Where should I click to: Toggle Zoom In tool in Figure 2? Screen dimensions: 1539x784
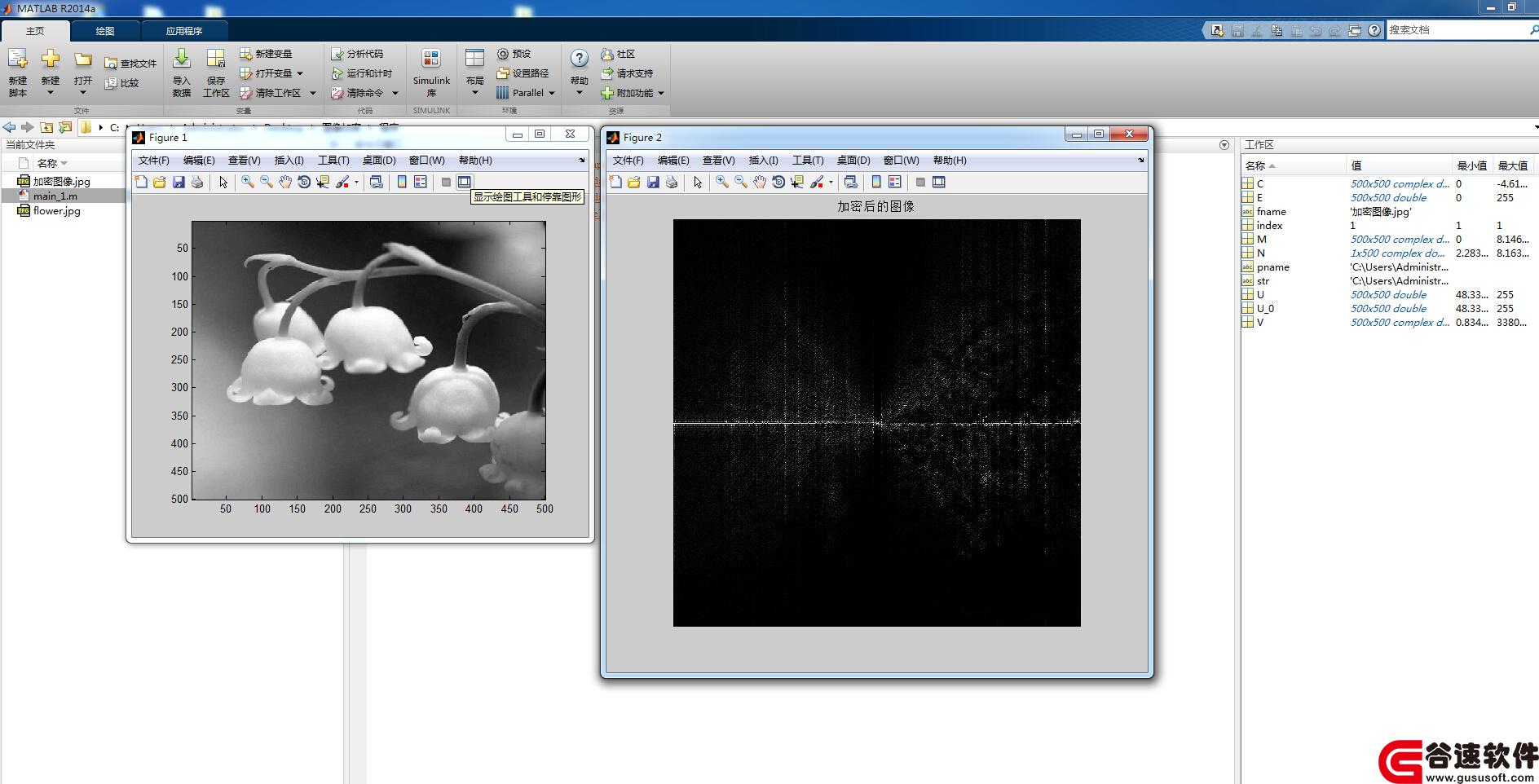[722, 182]
